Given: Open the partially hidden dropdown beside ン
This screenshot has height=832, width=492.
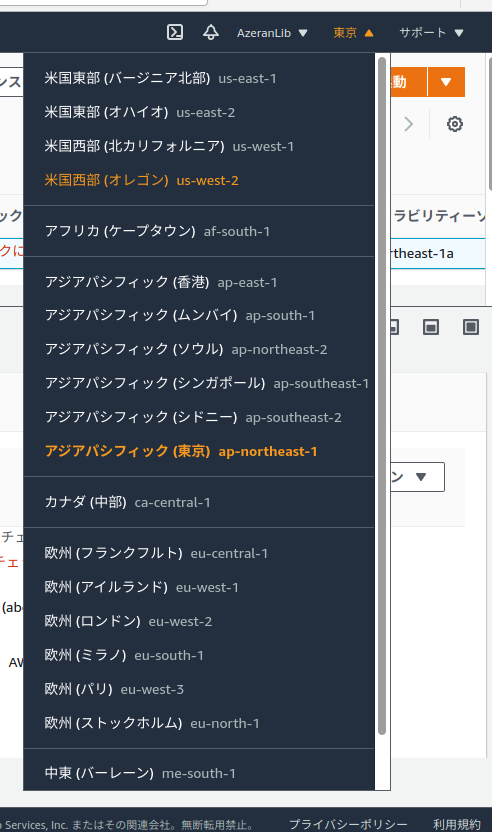Looking at the screenshot, I should click(418, 477).
